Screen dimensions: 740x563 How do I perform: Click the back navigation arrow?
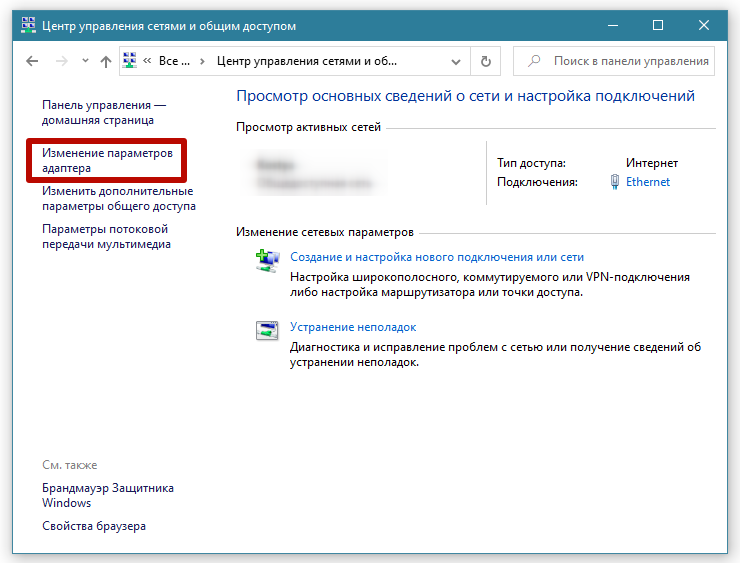coord(32,61)
